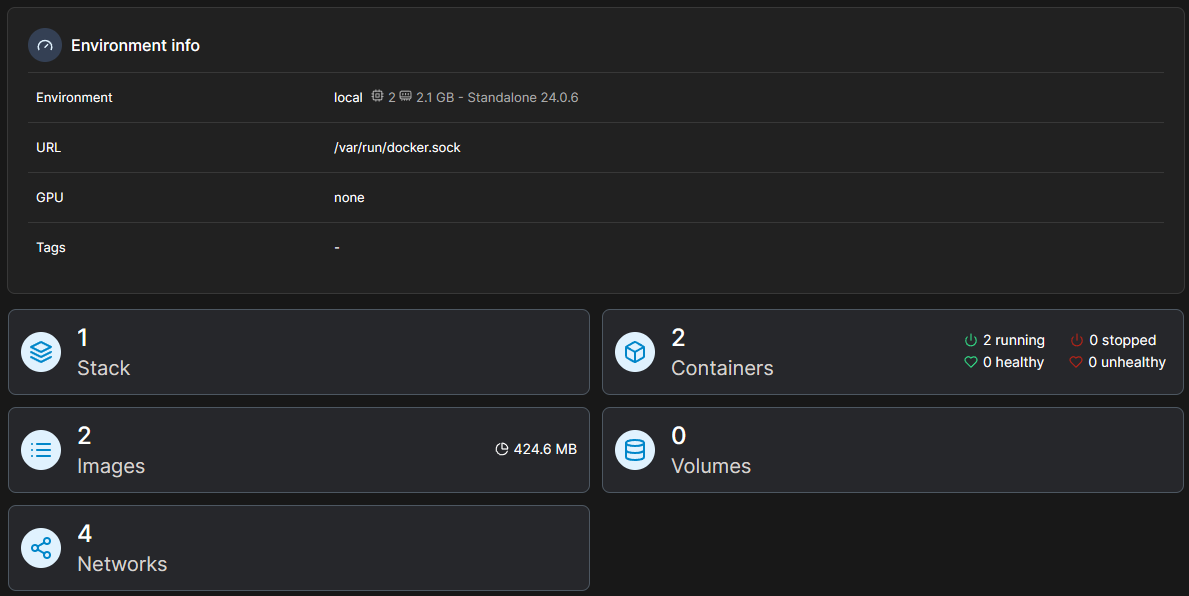Click the Volumes database icon
Image resolution: width=1189 pixels, height=596 pixels.
click(x=635, y=450)
